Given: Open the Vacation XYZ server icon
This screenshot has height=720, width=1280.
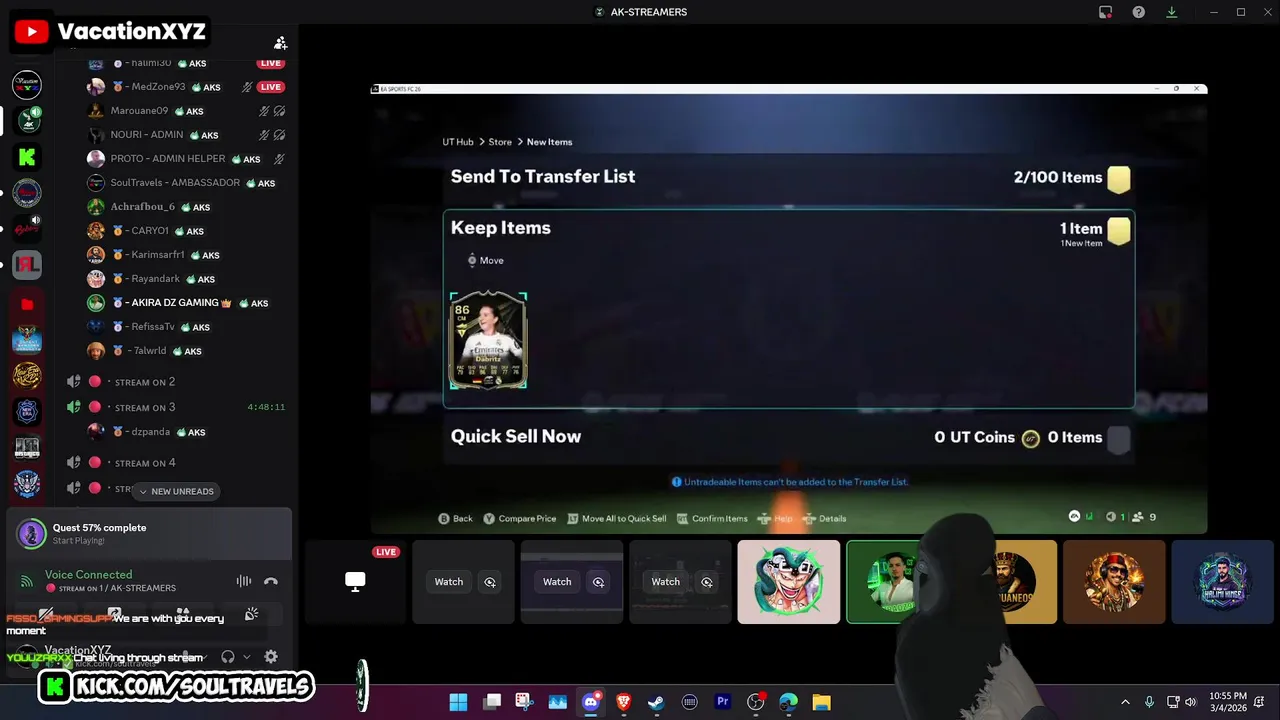Looking at the screenshot, I should point(27,84).
